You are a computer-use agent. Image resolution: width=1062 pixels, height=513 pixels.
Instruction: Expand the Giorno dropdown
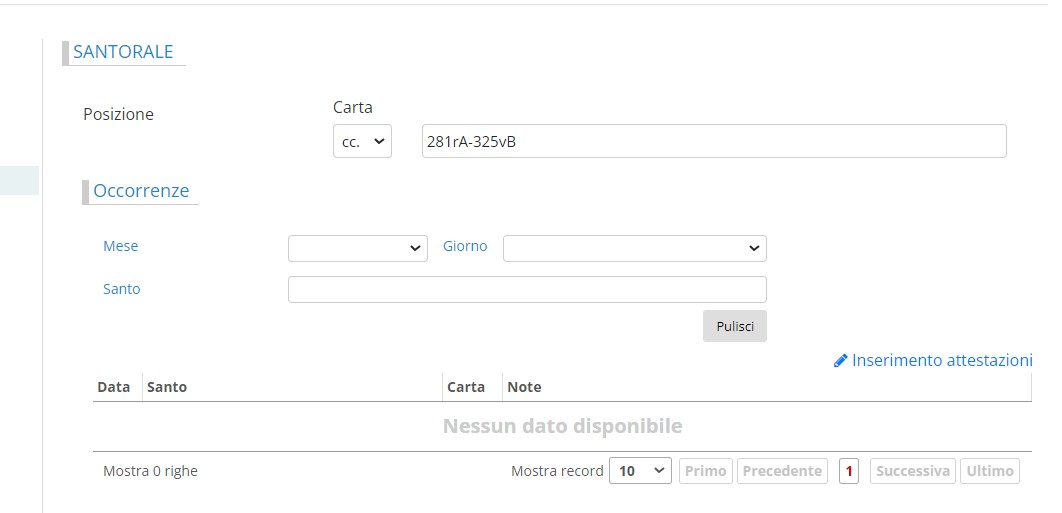(x=634, y=248)
